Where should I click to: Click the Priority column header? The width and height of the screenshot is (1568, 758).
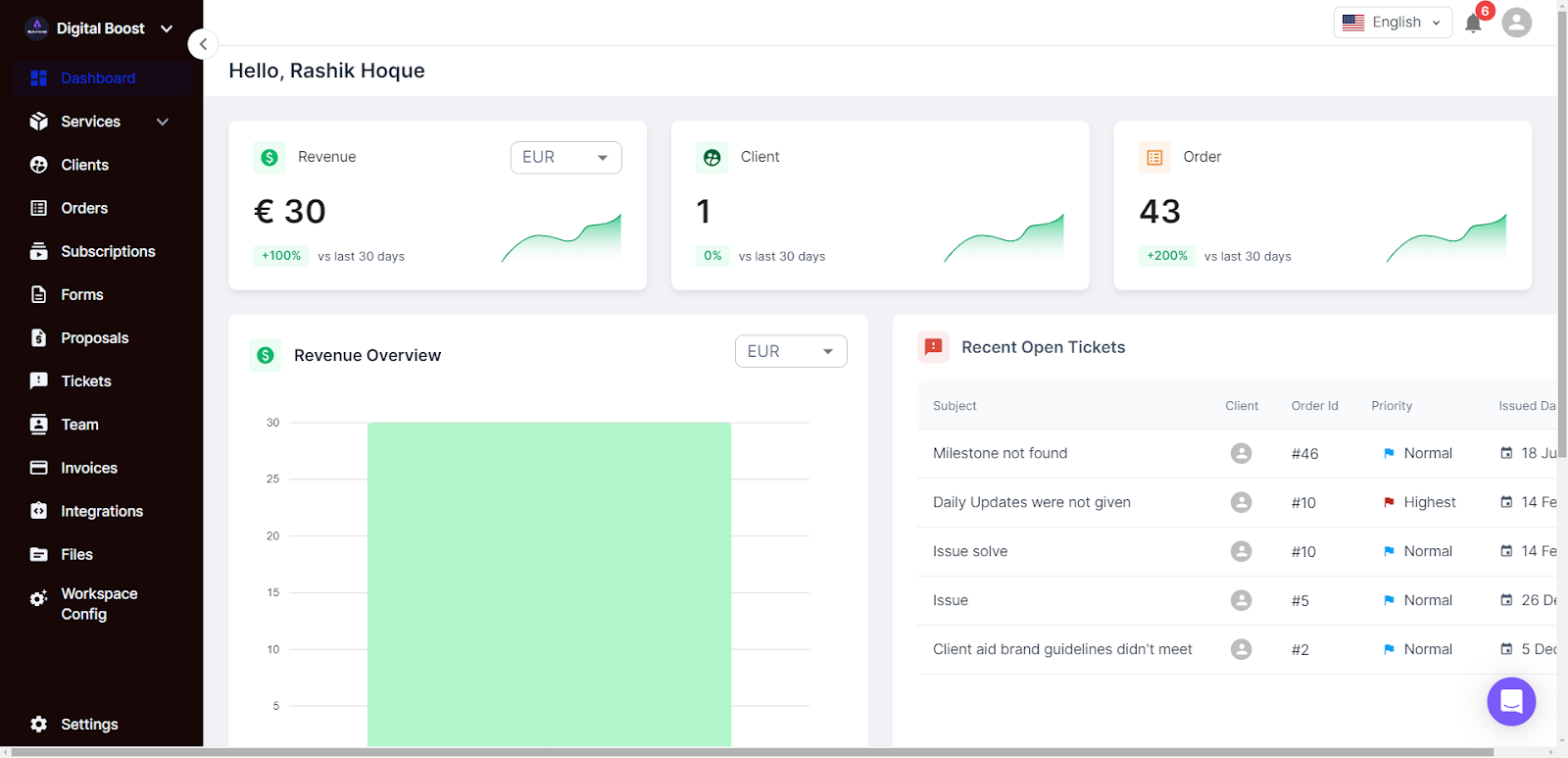click(1392, 406)
